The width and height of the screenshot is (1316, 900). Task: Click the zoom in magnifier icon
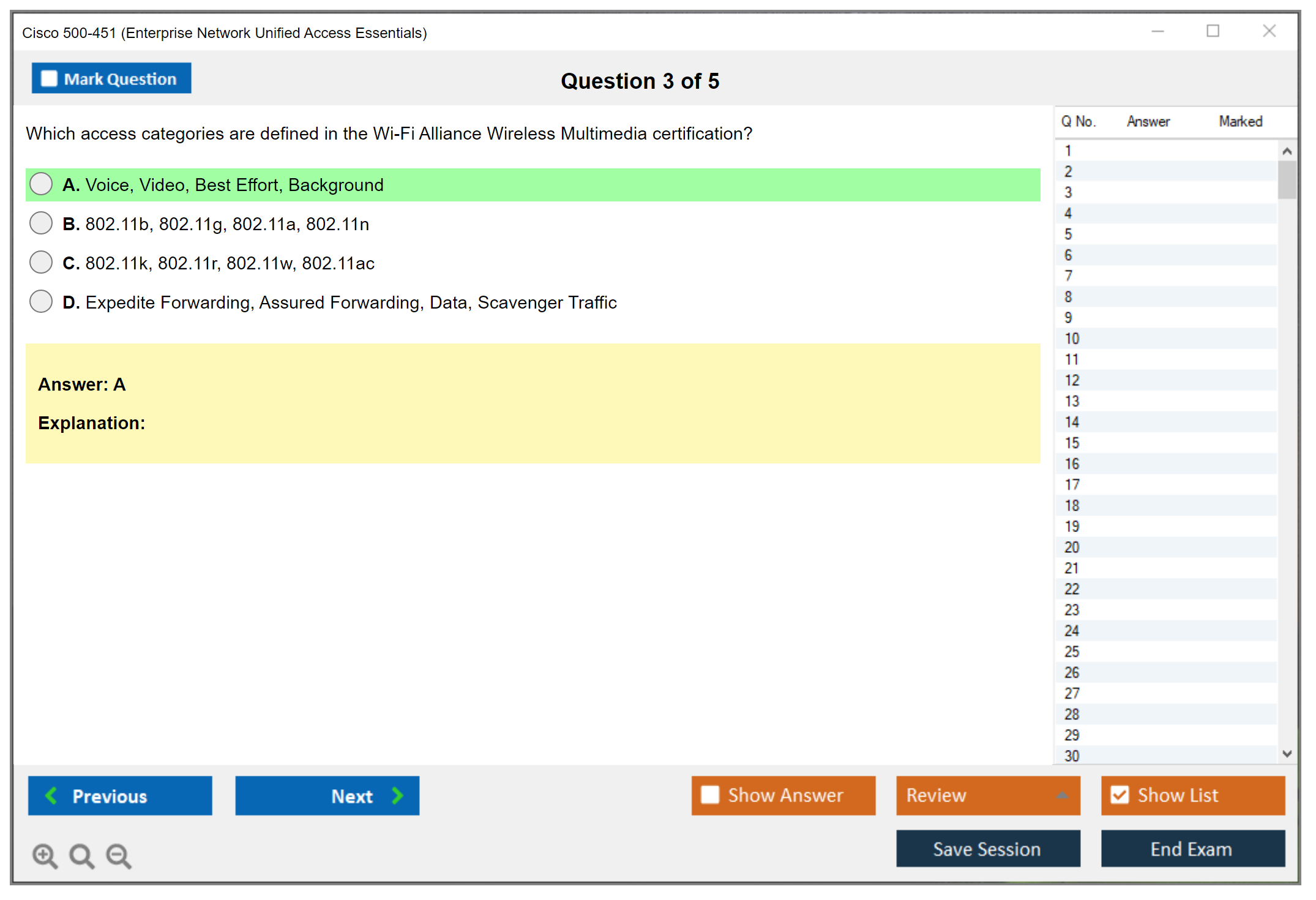pos(45,855)
